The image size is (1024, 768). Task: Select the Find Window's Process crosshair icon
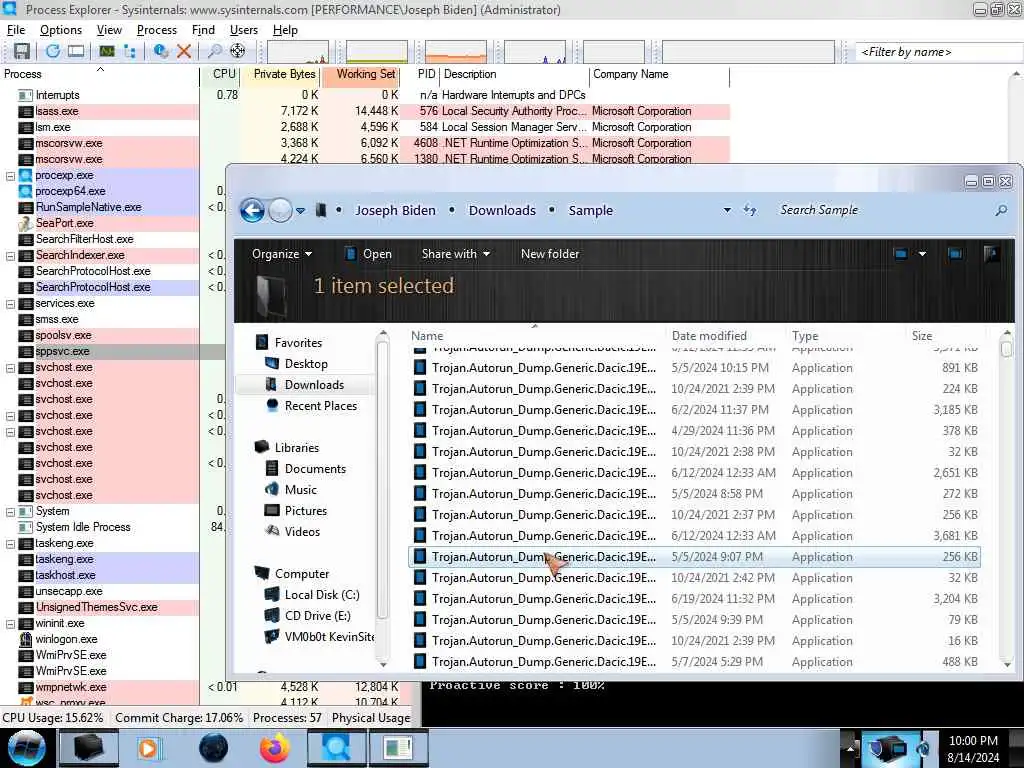(238, 51)
